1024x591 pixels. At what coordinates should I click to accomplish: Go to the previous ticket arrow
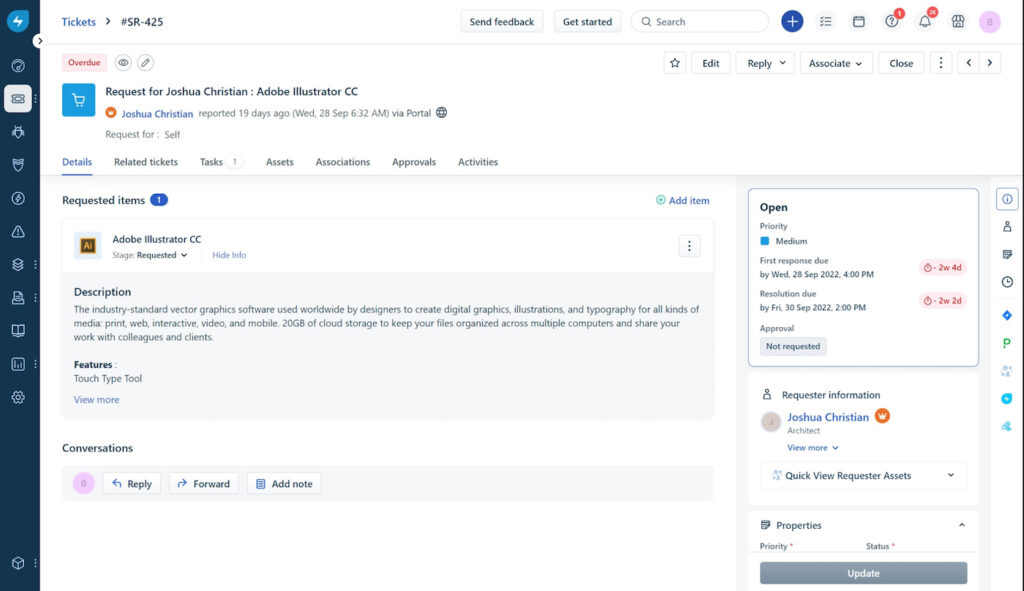click(968, 63)
